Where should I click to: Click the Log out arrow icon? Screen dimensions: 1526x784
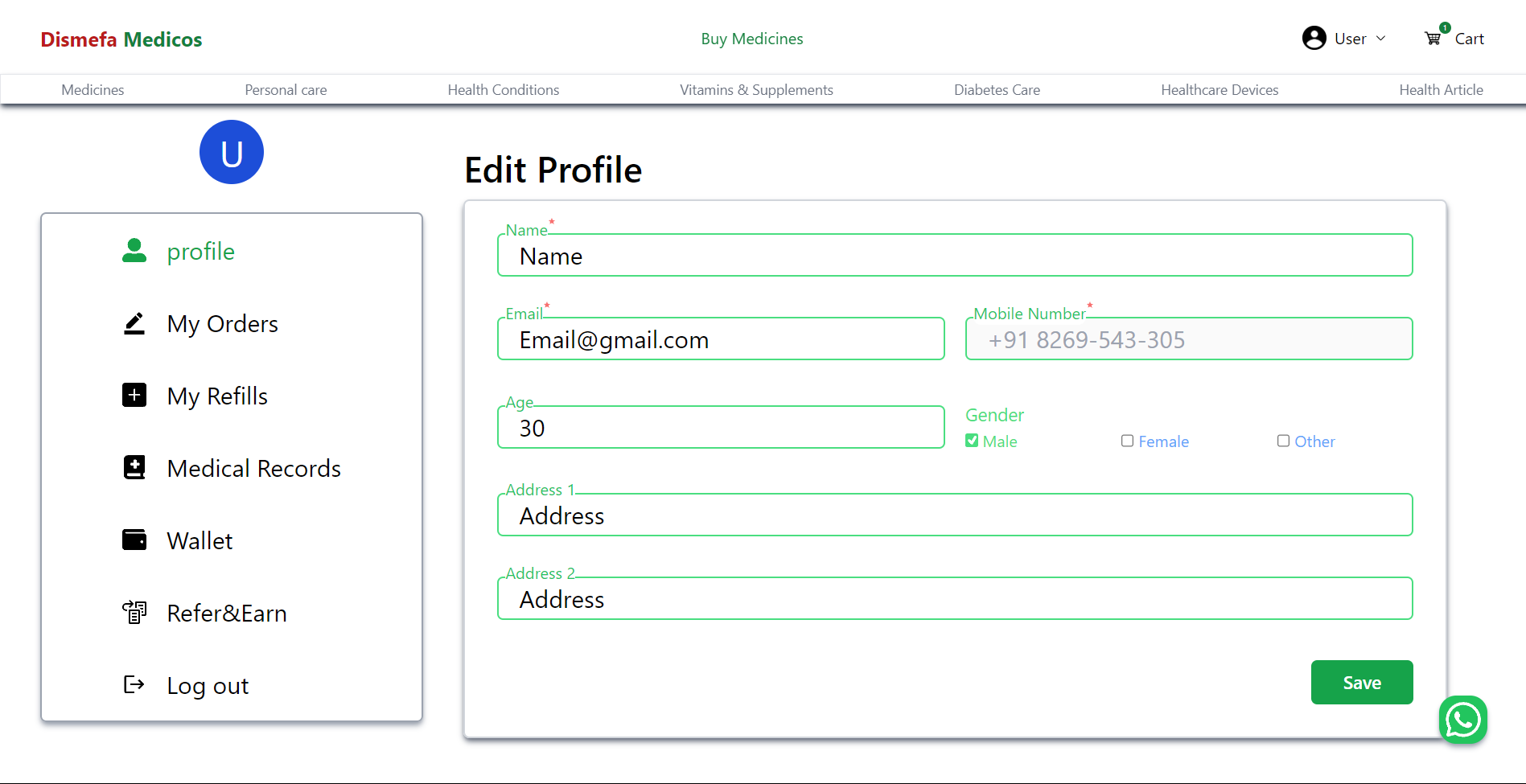pos(134,684)
